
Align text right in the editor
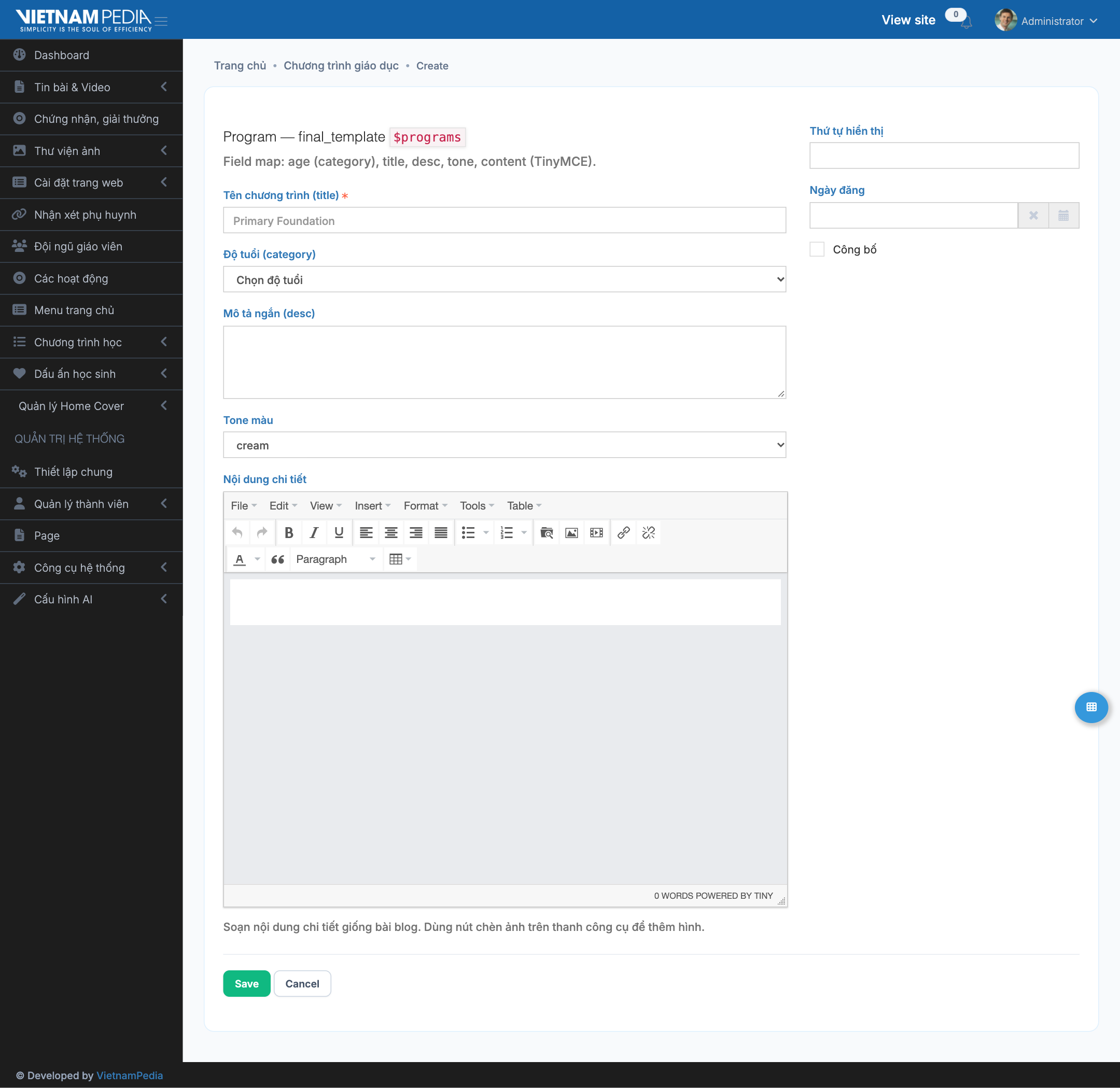(x=416, y=532)
